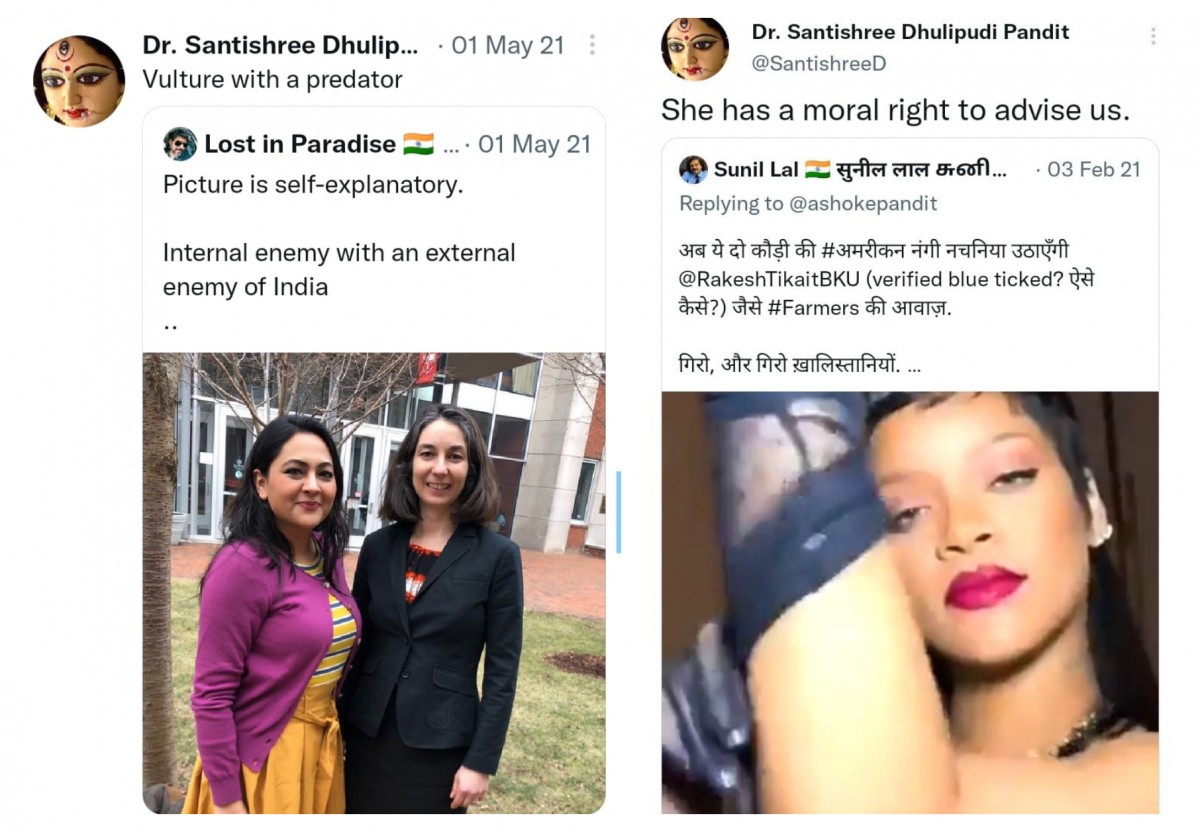
Task: Click the "Vulture with a predator" tweet text
Action: 272,79
